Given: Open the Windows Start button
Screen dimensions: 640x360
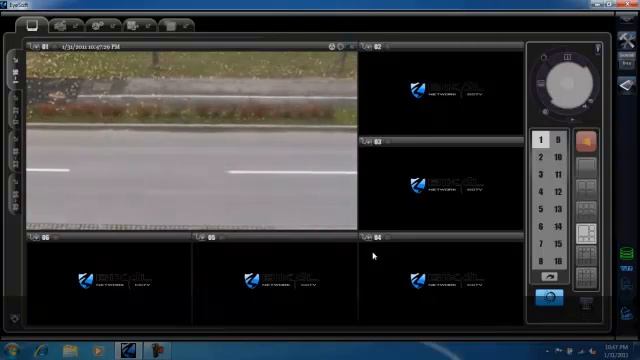Looking at the screenshot, I should tap(12, 351).
